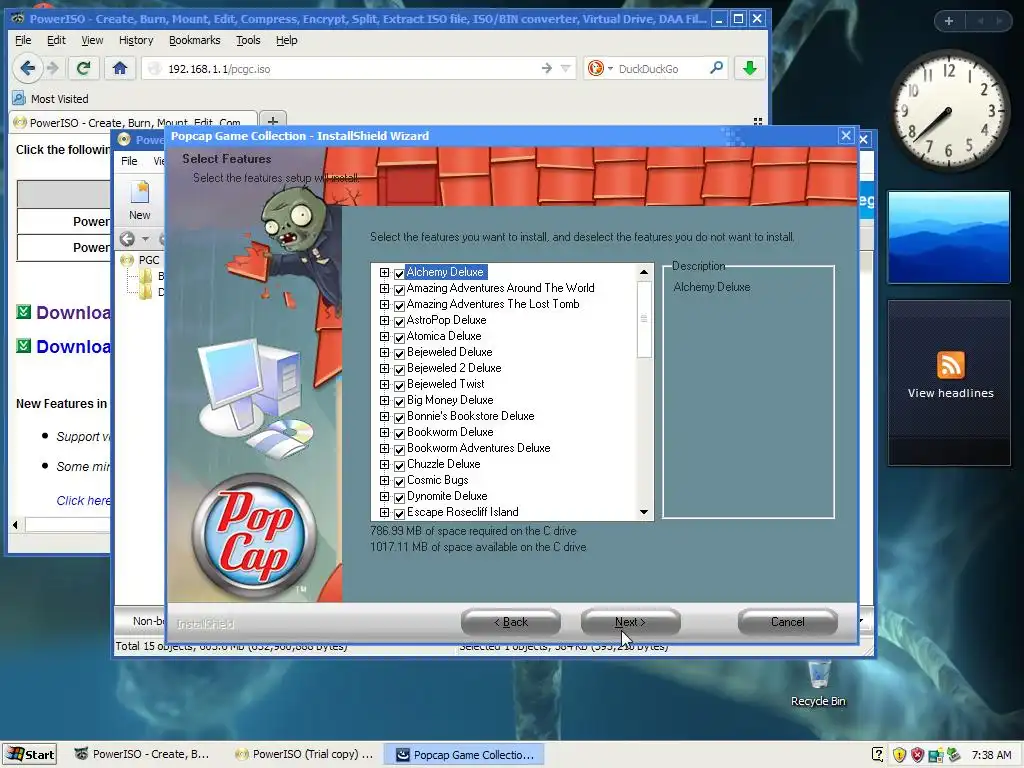The width and height of the screenshot is (1024, 768).
Task: Click the yellow security shield tray icon
Action: tap(899, 755)
